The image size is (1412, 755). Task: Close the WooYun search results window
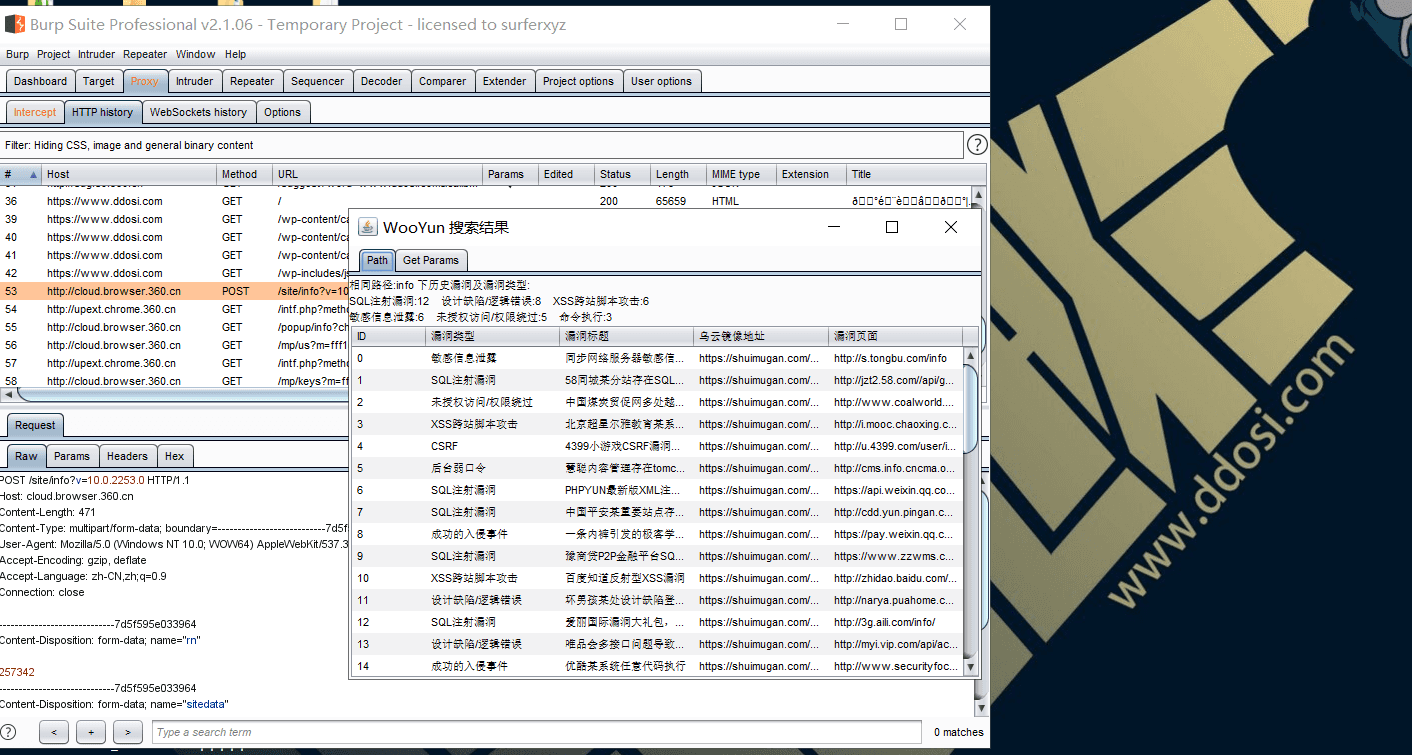click(x=951, y=227)
